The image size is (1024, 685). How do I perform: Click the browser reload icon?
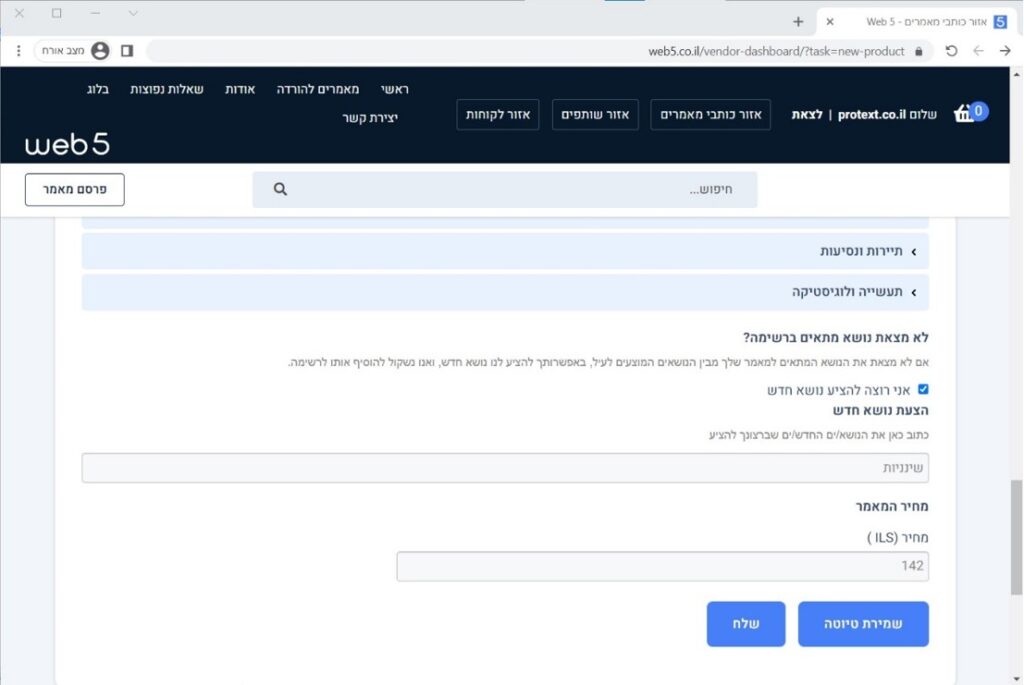(x=951, y=51)
